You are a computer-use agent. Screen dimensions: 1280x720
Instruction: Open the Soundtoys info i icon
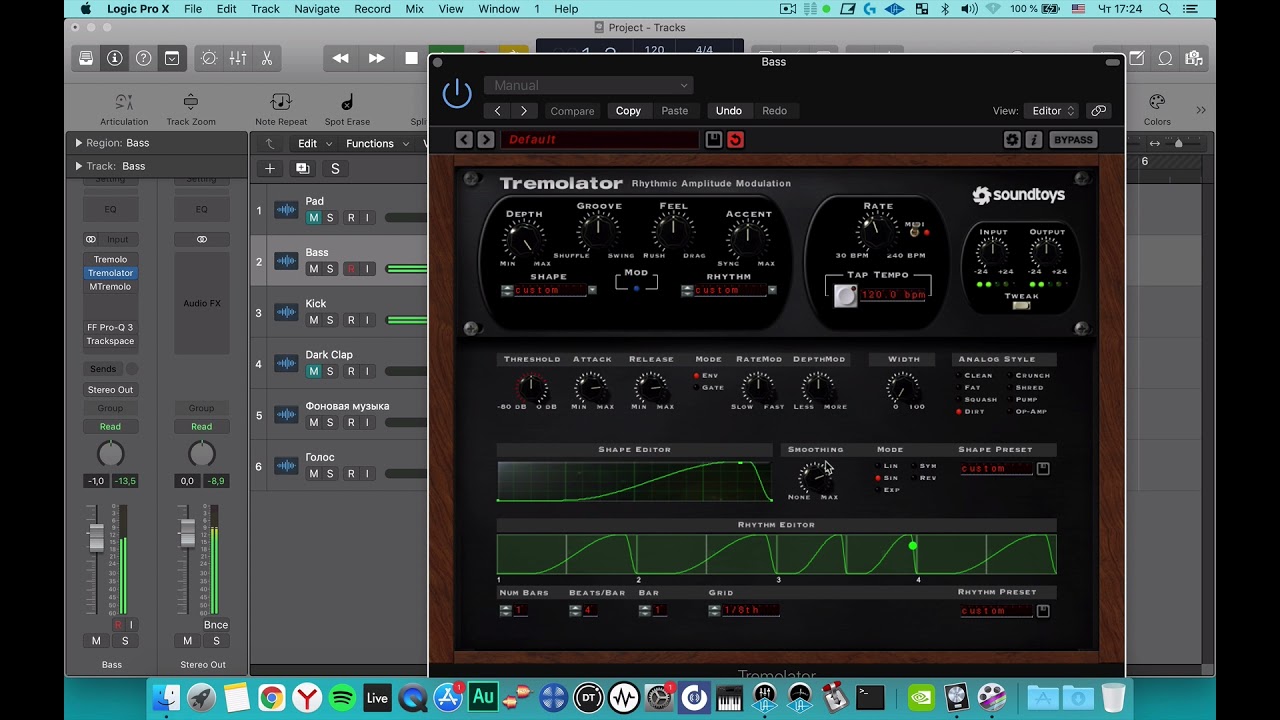coord(1034,140)
